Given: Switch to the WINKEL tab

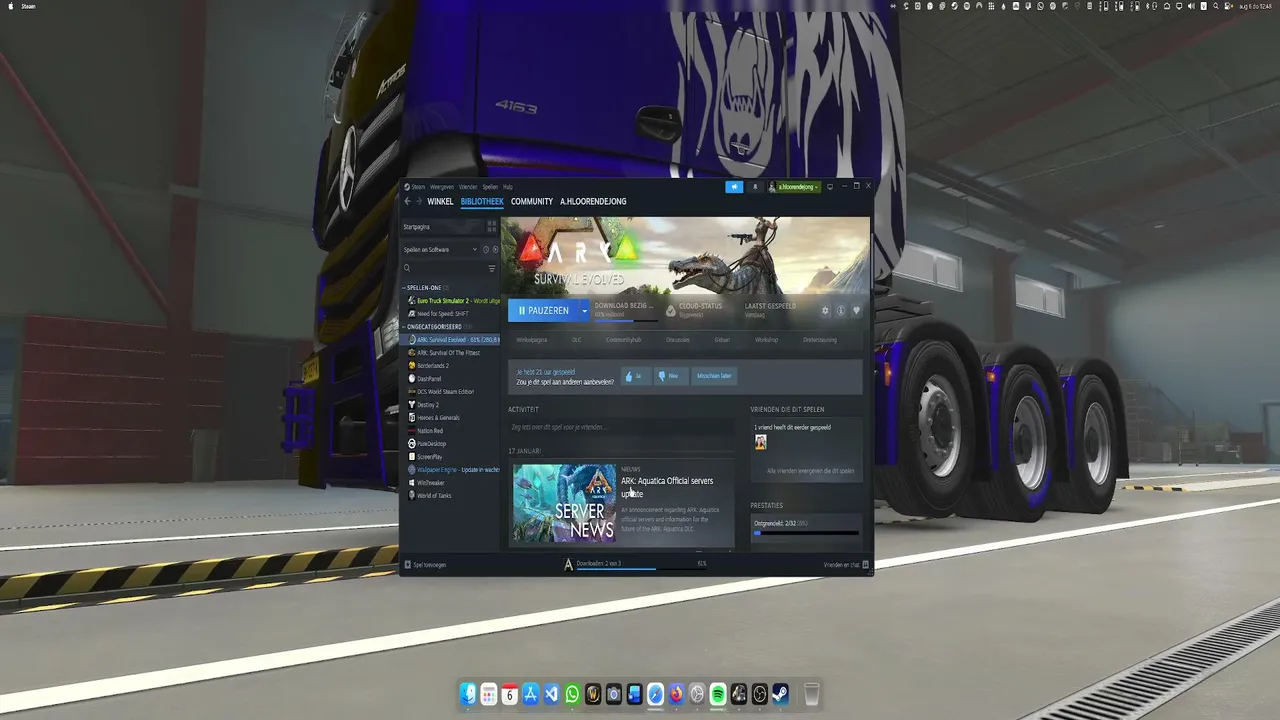Looking at the screenshot, I should pos(440,201).
